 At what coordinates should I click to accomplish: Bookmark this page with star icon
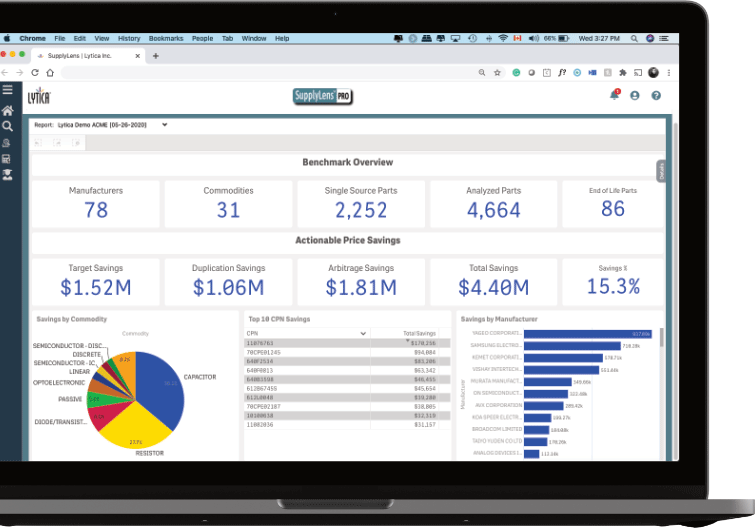[497, 73]
